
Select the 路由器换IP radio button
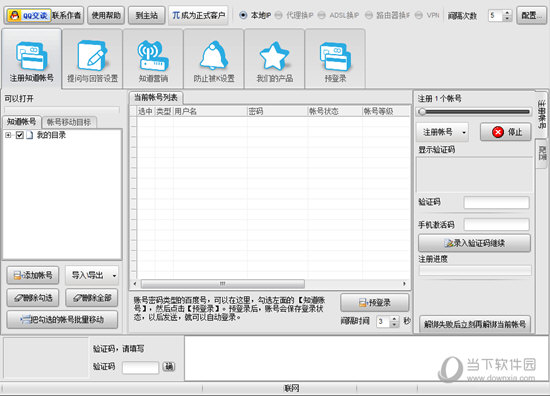tap(369, 15)
